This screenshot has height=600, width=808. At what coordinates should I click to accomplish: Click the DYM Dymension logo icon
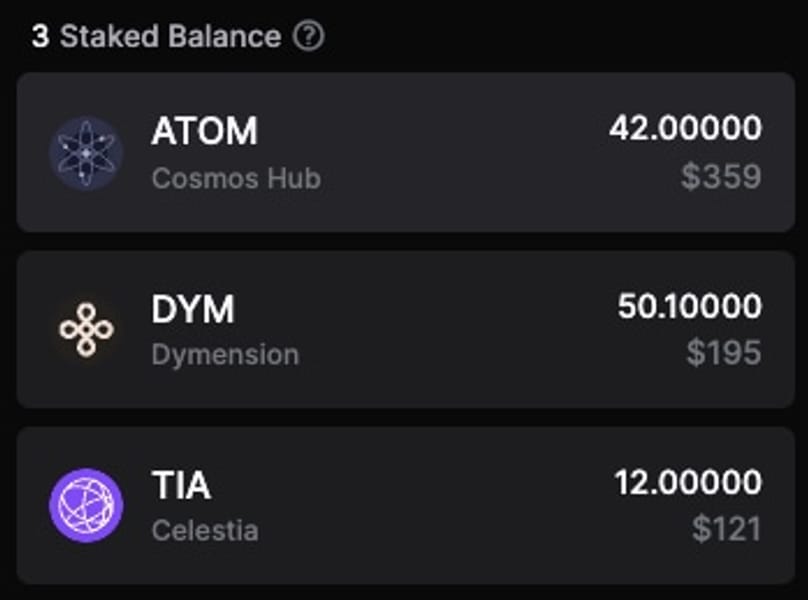tap(86, 329)
